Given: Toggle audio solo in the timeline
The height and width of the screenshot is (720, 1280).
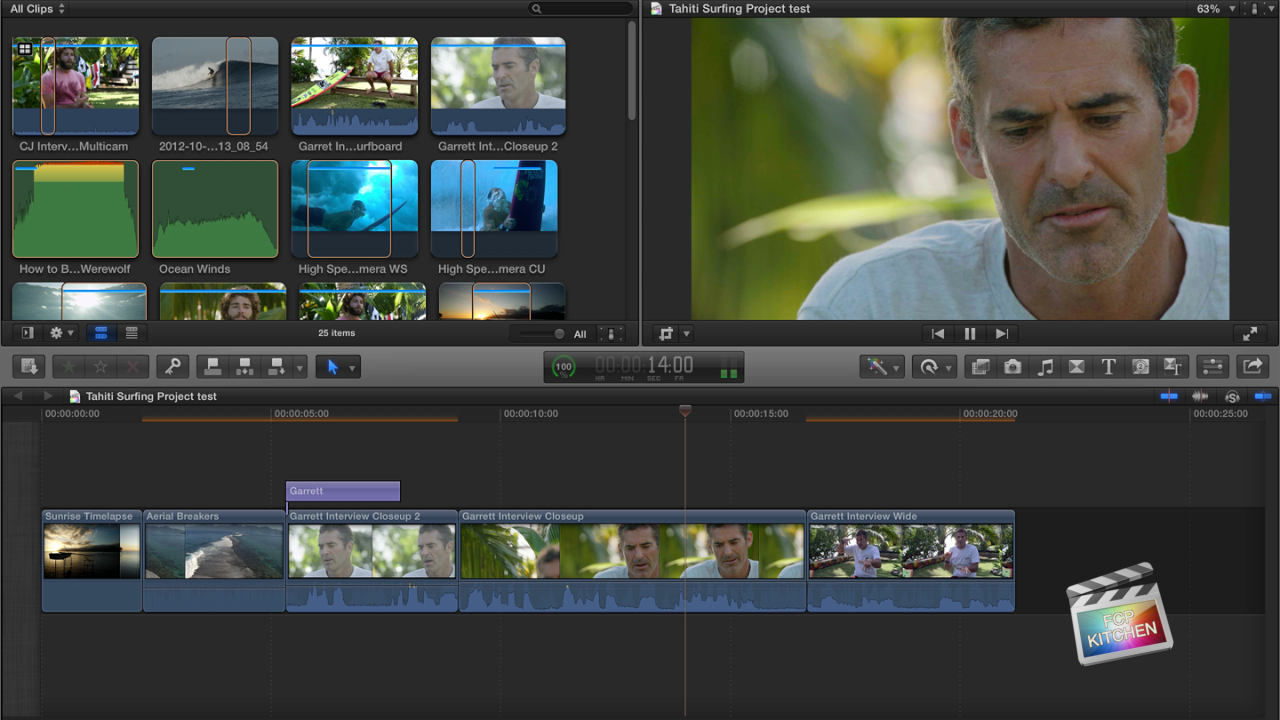Looking at the screenshot, I should pyautogui.click(x=1231, y=396).
